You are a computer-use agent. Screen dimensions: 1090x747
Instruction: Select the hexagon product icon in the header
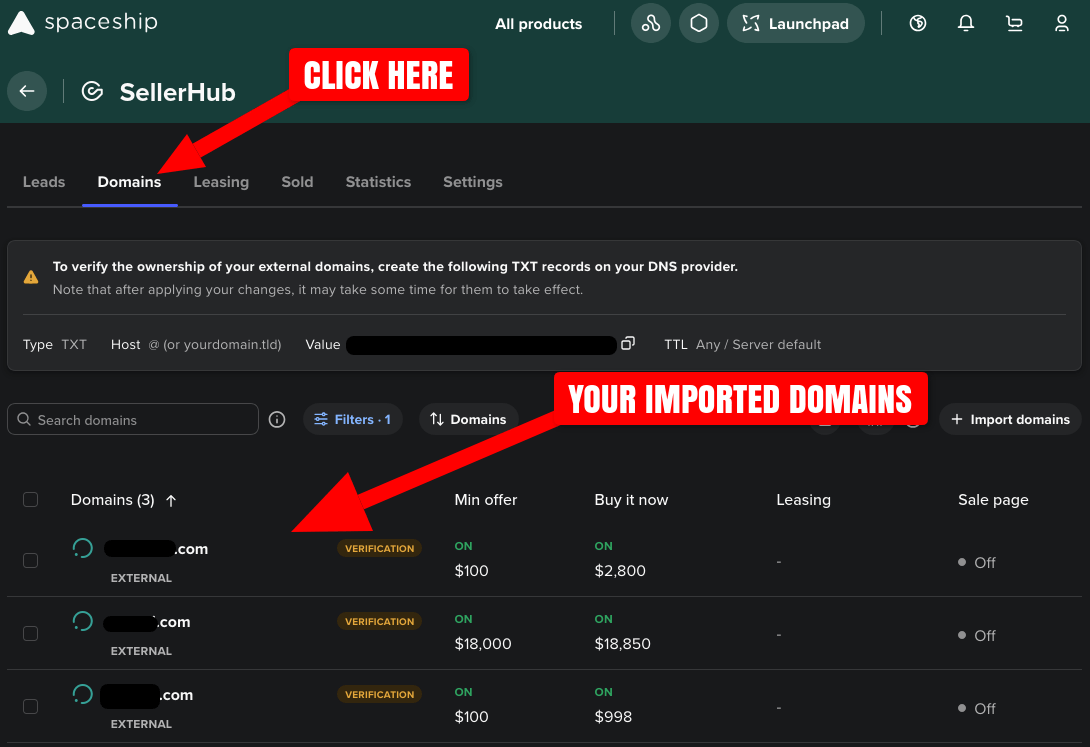click(x=698, y=22)
